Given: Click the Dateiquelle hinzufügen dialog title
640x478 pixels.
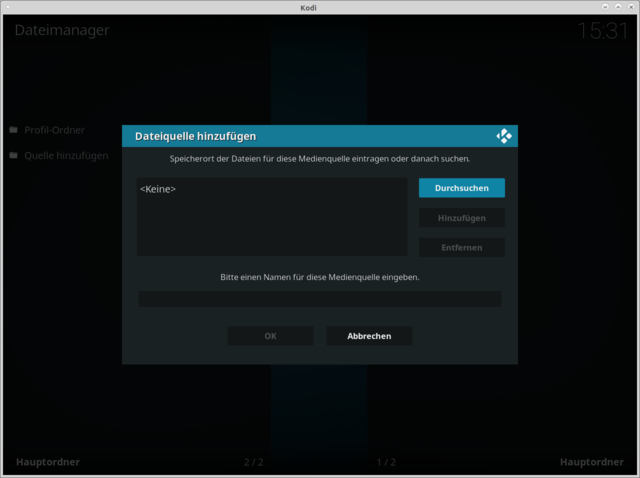Looking at the screenshot, I should coord(196,136).
